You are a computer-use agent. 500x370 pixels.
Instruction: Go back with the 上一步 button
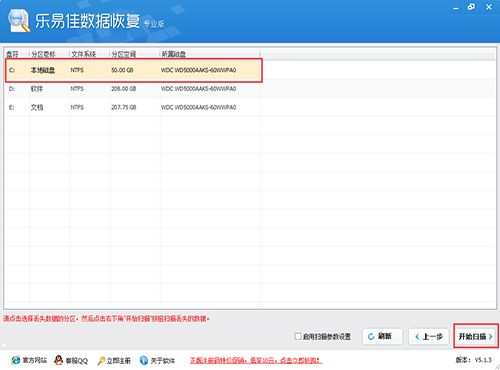click(x=429, y=337)
